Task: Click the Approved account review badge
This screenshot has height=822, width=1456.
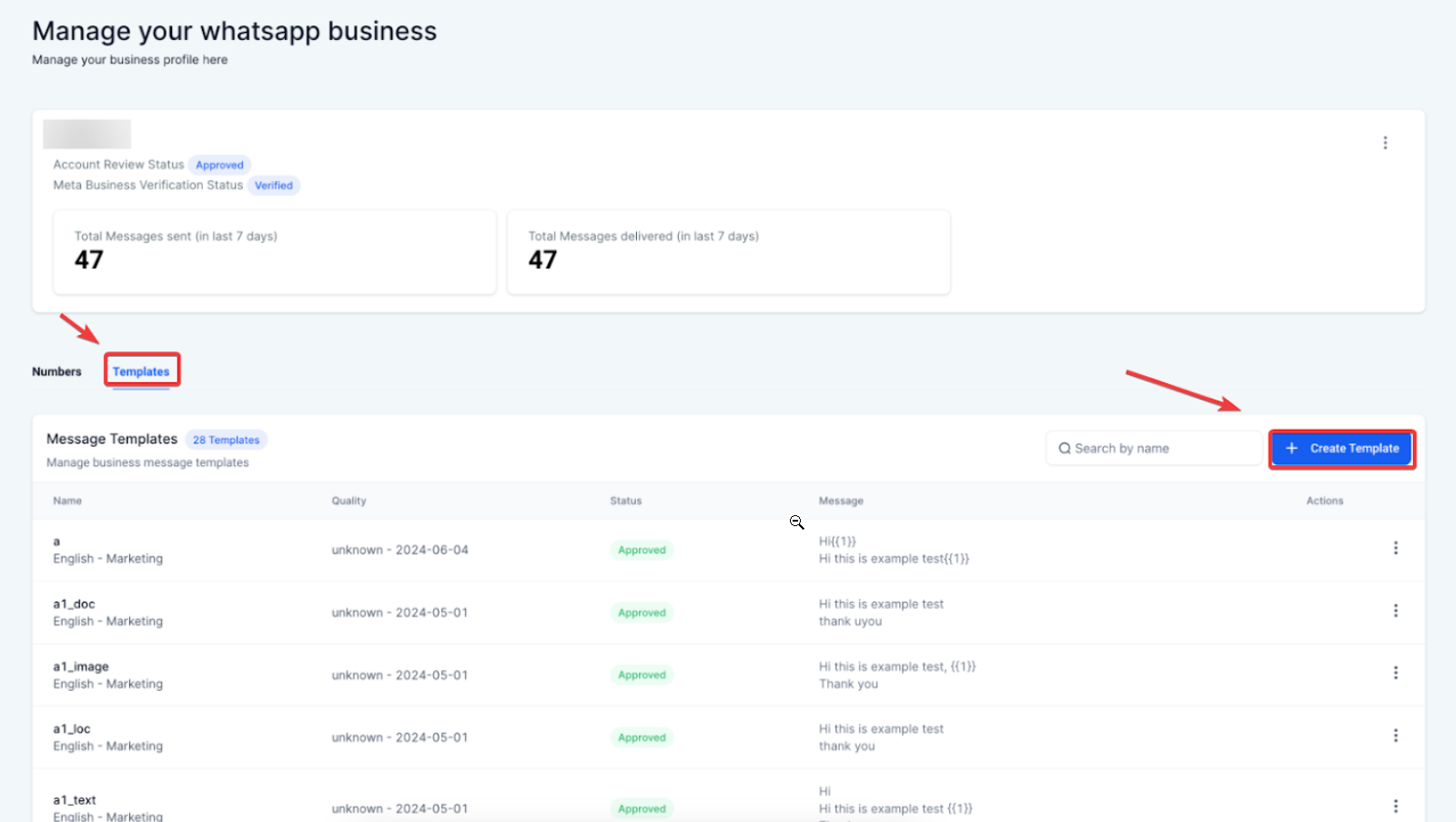Action: [x=219, y=165]
